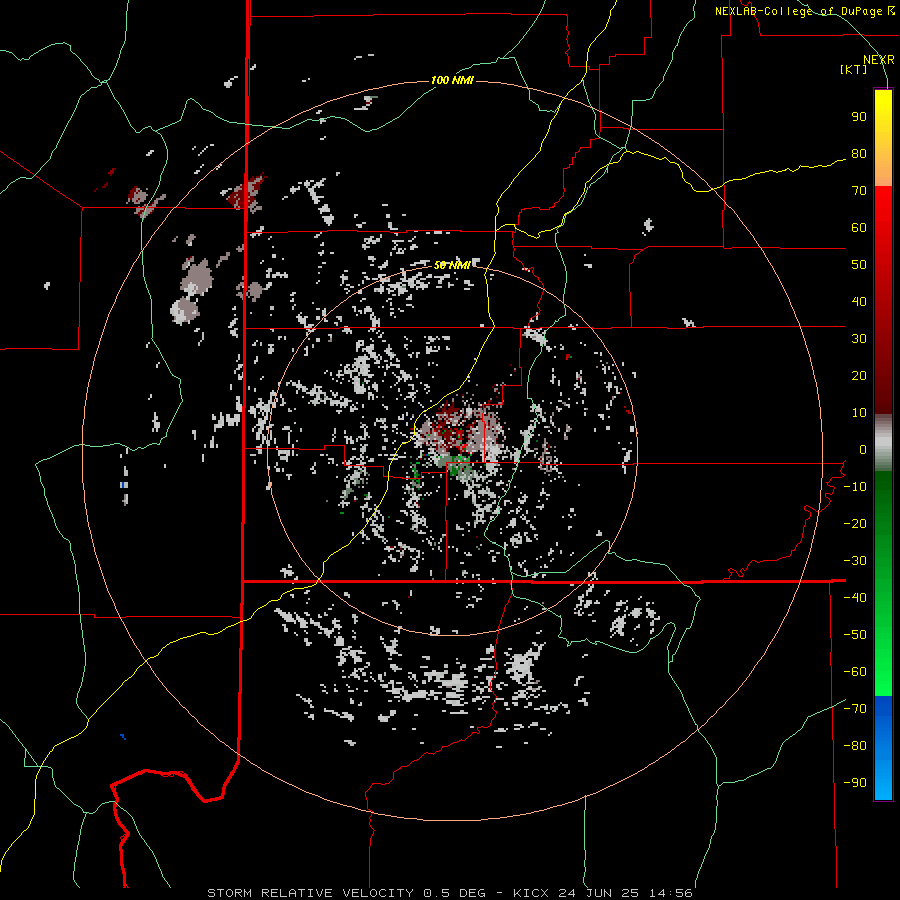Click the -90 knot label on color scale
Image resolution: width=900 pixels, height=900 pixels.
click(x=855, y=783)
